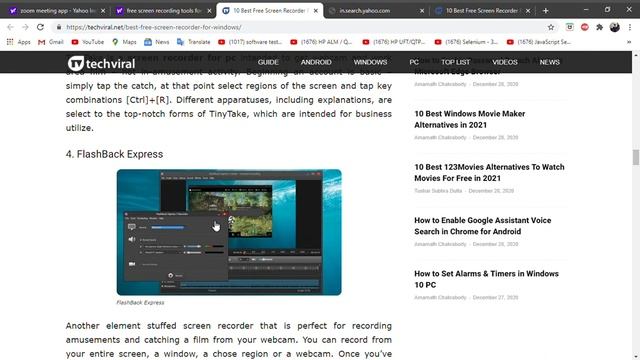The width and height of the screenshot is (640, 360).
Task: Open the Gmail bookmark
Action: pyautogui.click(x=51, y=42)
